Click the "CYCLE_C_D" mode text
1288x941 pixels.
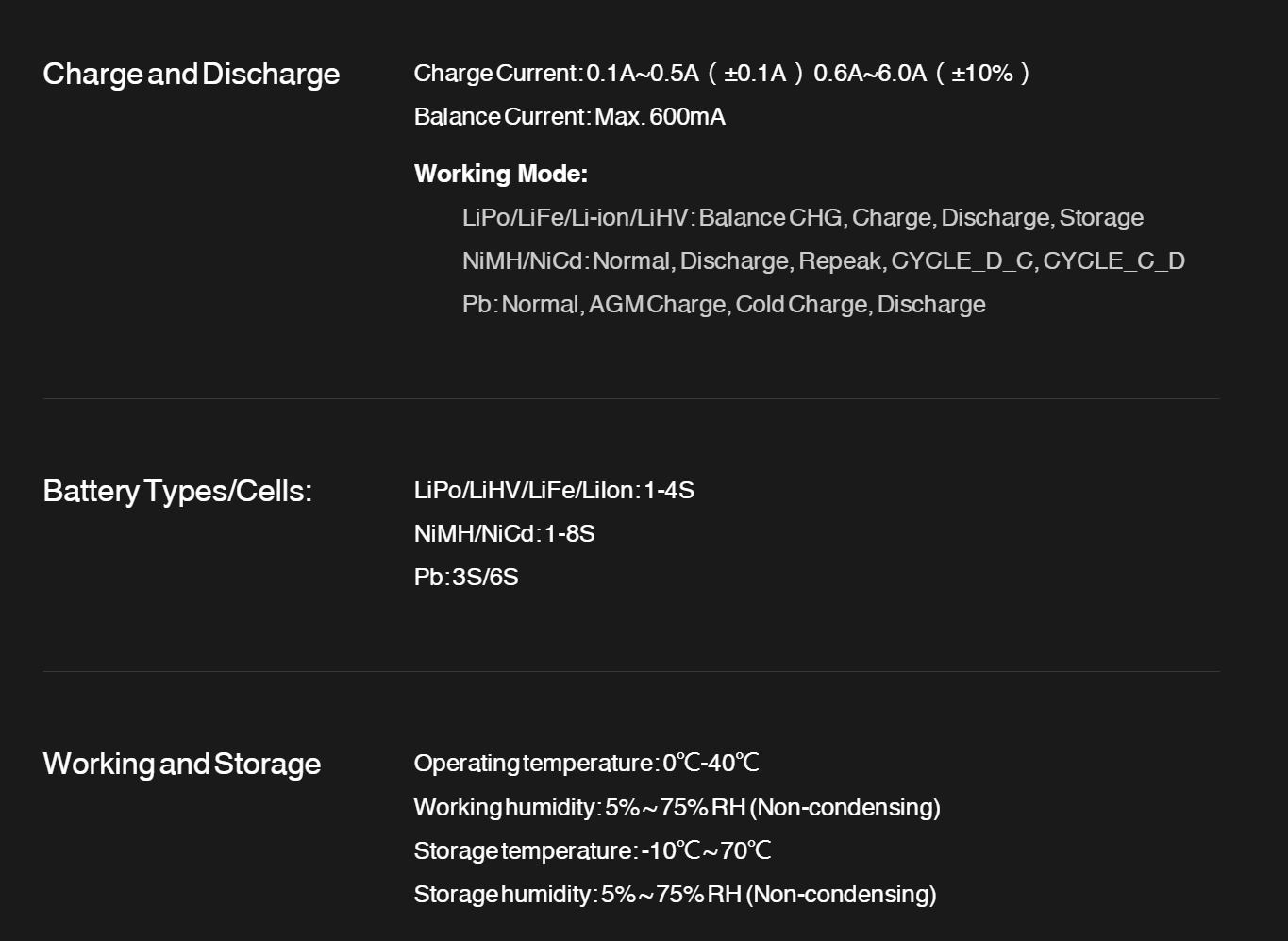click(1113, 260)
